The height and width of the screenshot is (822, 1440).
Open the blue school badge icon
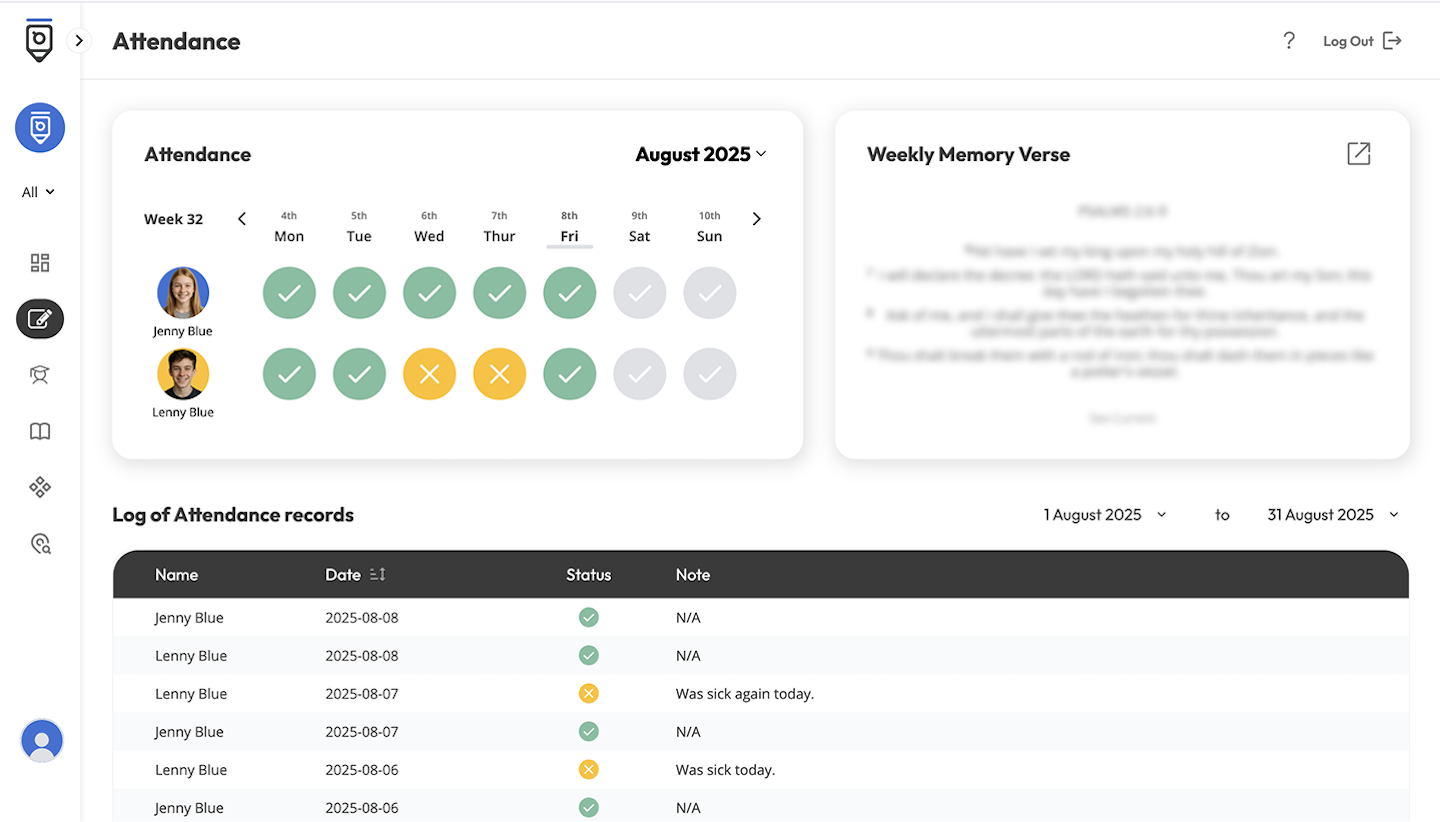tap(40, 128)
